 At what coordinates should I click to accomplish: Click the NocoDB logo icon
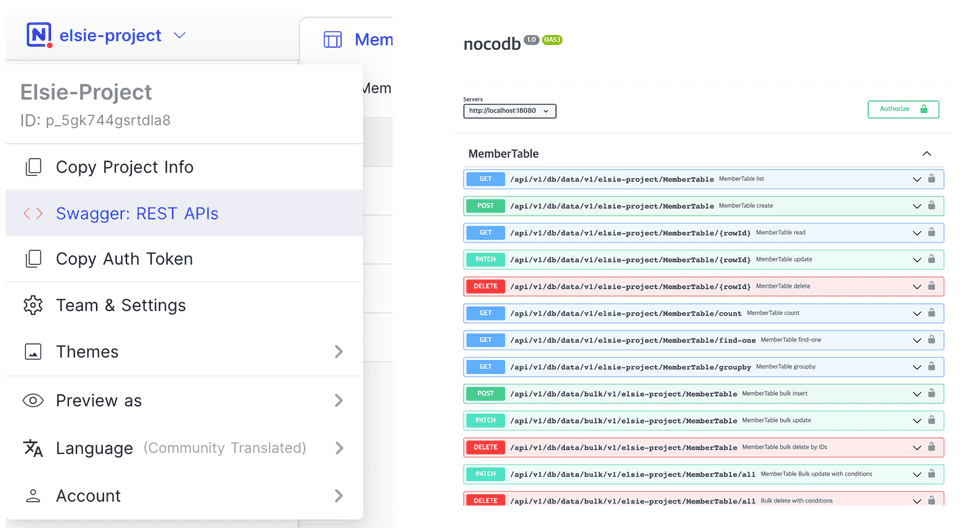click(x=39, y=36)
